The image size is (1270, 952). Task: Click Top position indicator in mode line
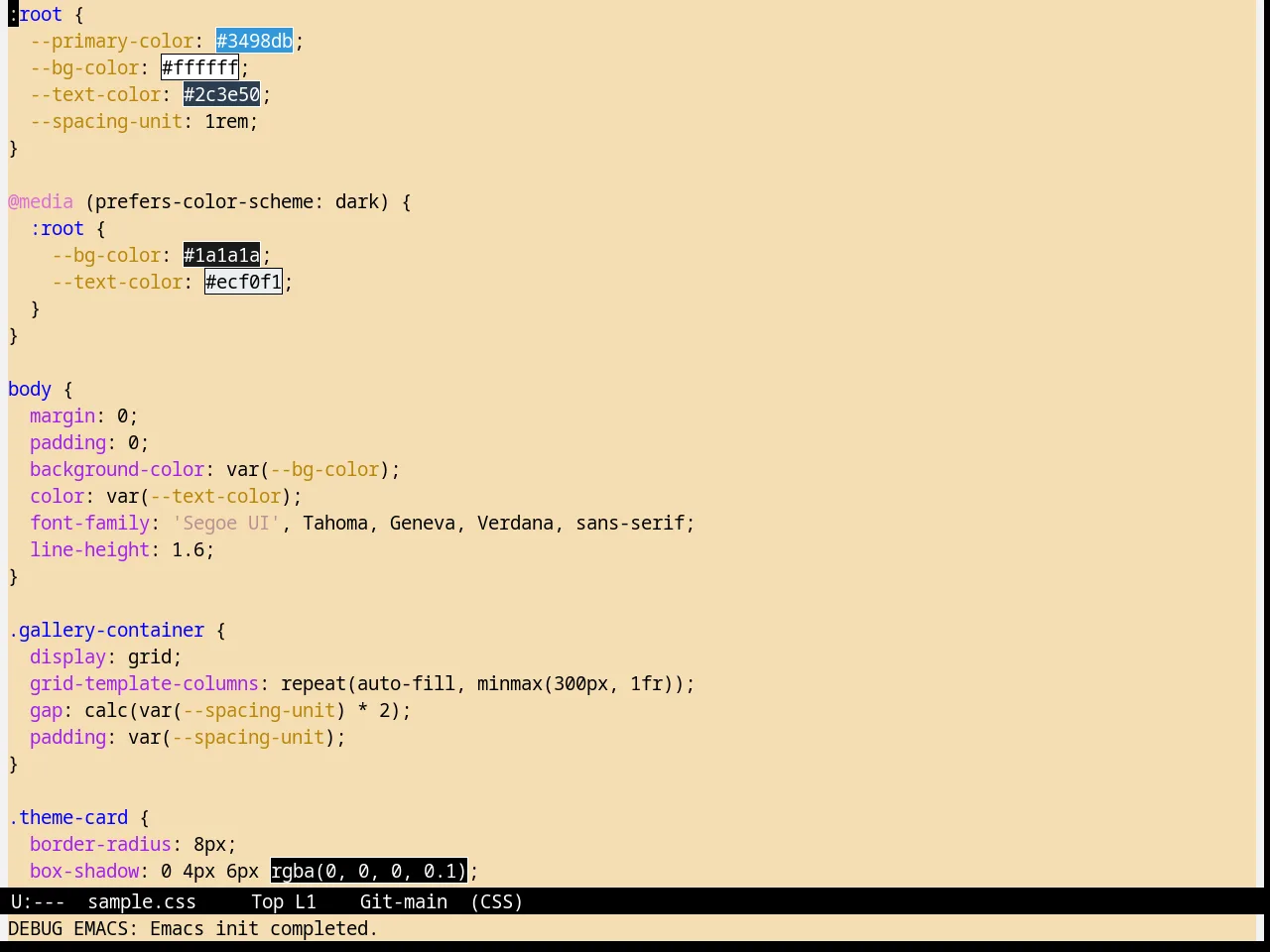(x=267, y=901)
